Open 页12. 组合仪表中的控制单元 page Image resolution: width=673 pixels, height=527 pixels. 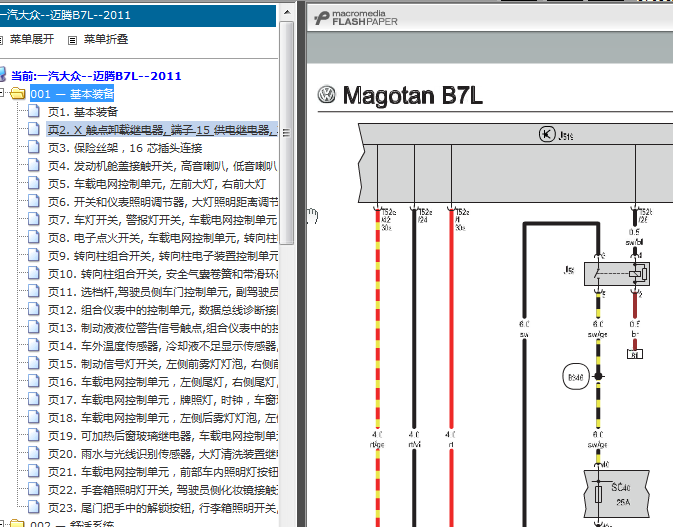(163, 310)
